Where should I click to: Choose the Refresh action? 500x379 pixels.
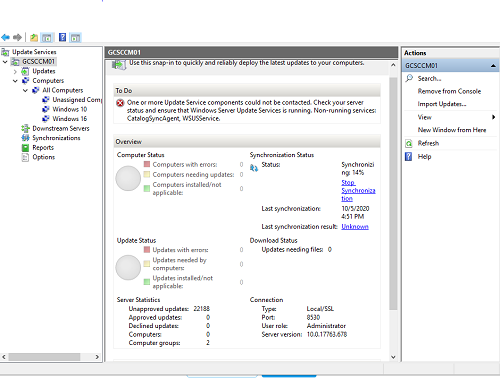click(428, 143)
